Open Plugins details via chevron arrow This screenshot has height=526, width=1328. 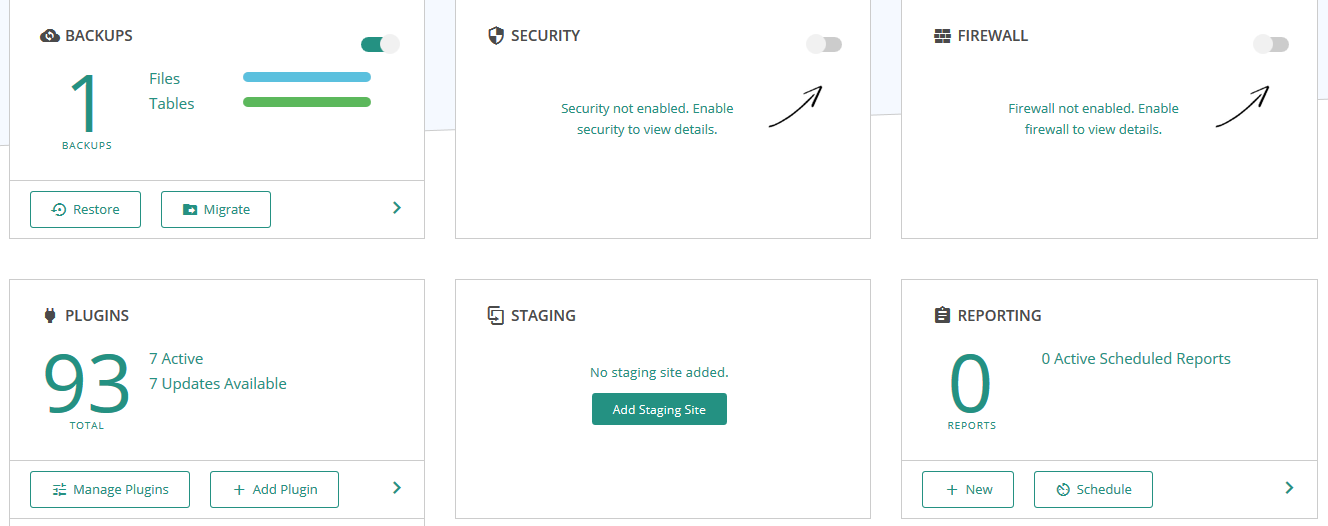pyautogui.click(x=397, y=488)
